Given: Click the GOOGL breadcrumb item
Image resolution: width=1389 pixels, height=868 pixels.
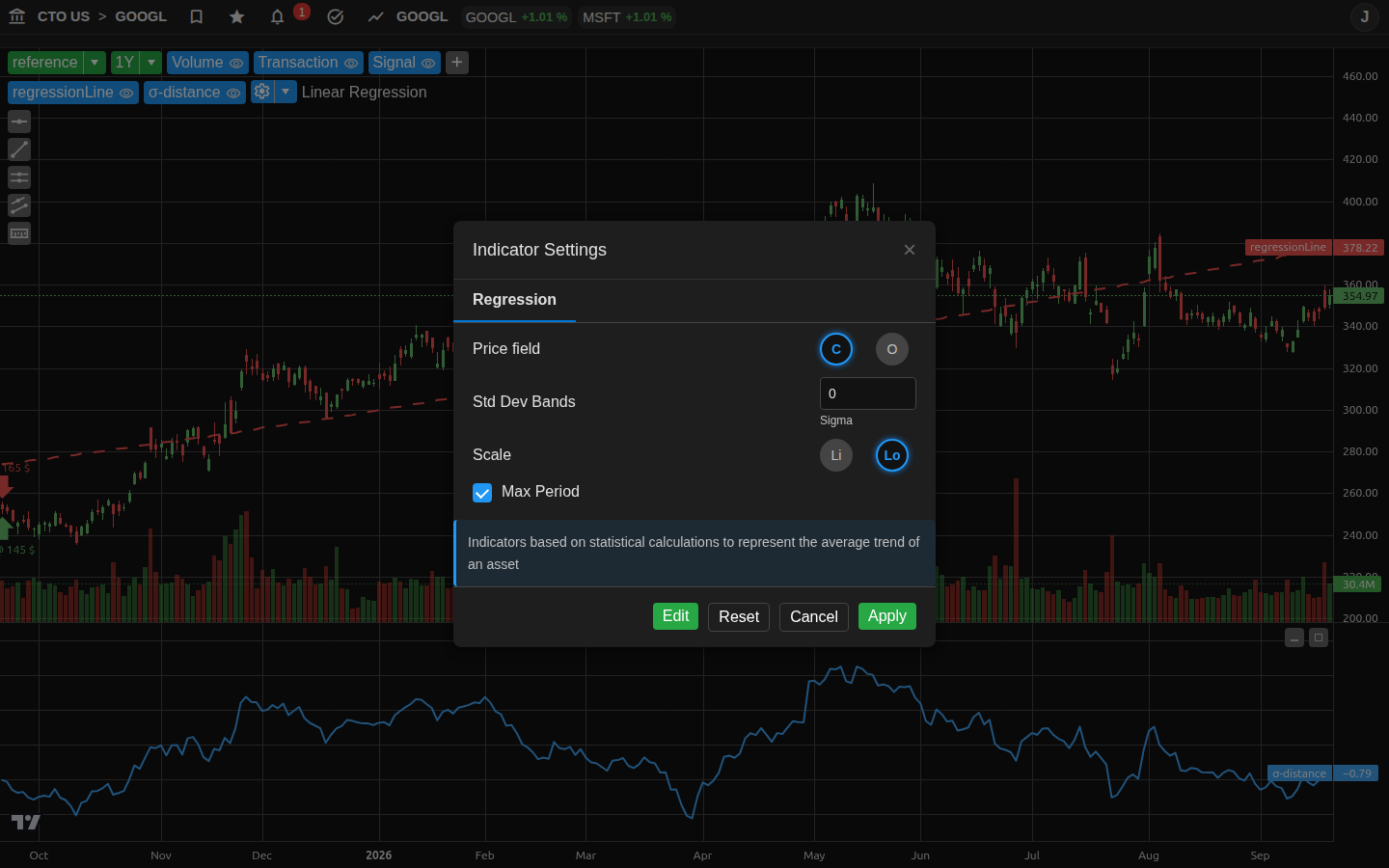Looking at the screenshot, I should click(x=141, y=16).
